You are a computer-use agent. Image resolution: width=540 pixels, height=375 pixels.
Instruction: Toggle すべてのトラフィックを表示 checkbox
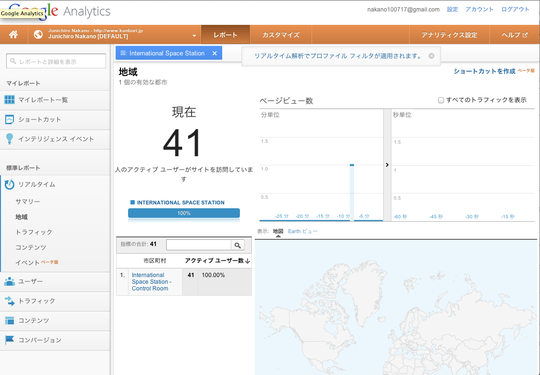click(x=440, y=100)
